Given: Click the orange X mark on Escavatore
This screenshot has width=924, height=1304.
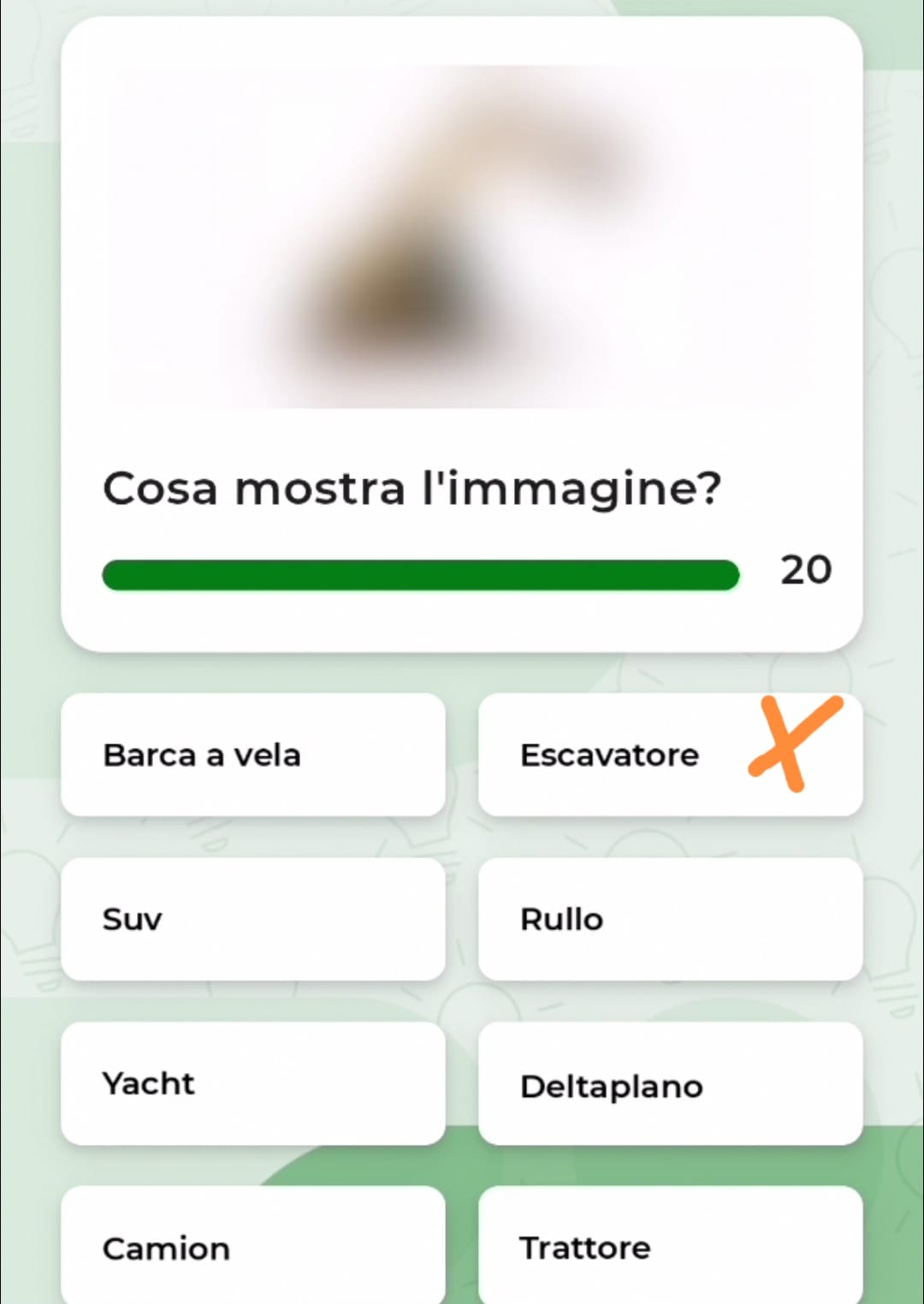Looking at the screenshot, I should tap(794, 743).
